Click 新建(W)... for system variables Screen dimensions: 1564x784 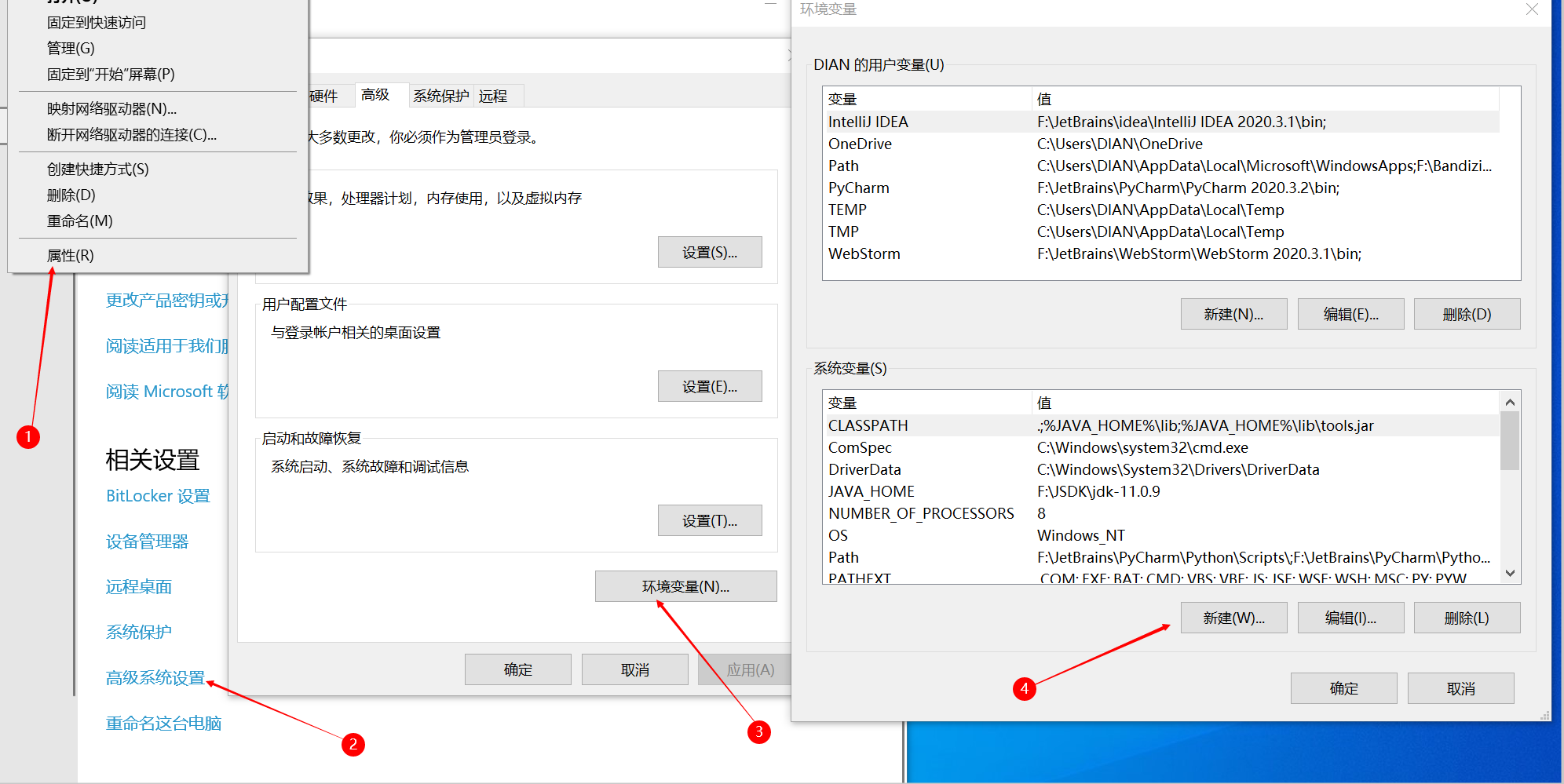[1234, 618]
